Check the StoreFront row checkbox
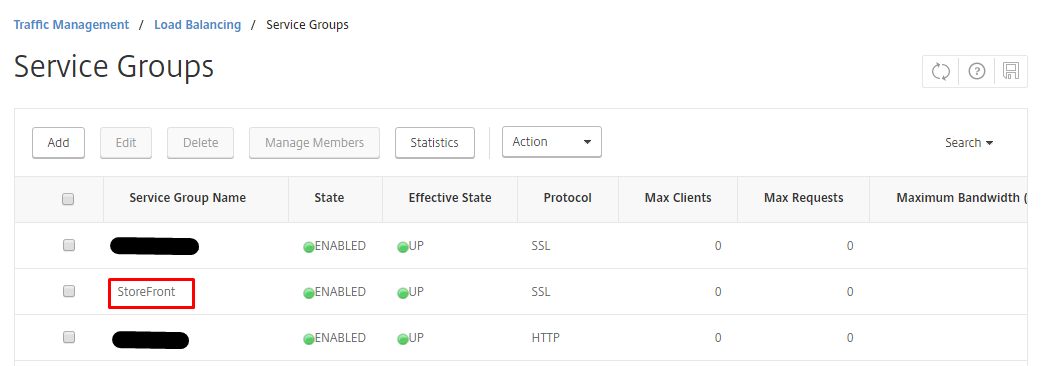Viewport: 1056px width, 366px height. pyautogui.click(x=69, y=291)
